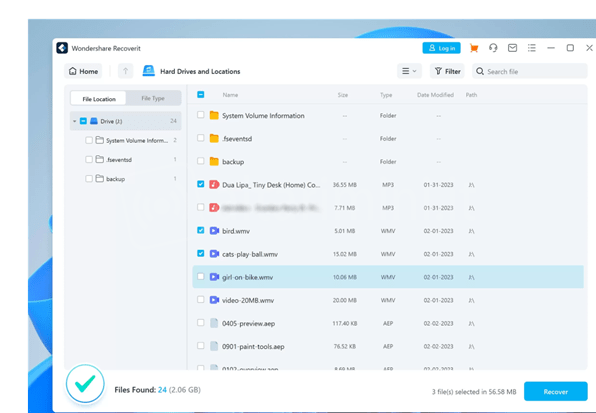Click the Search file input field
The image size is (596, 413).
click(x=529, y=71)
